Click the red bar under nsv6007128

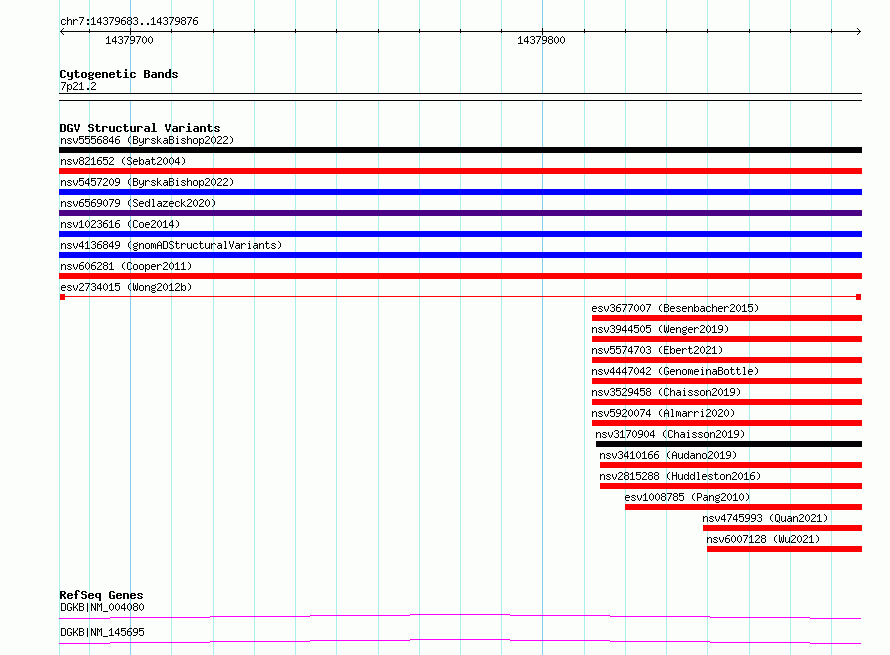coord(784,549)
